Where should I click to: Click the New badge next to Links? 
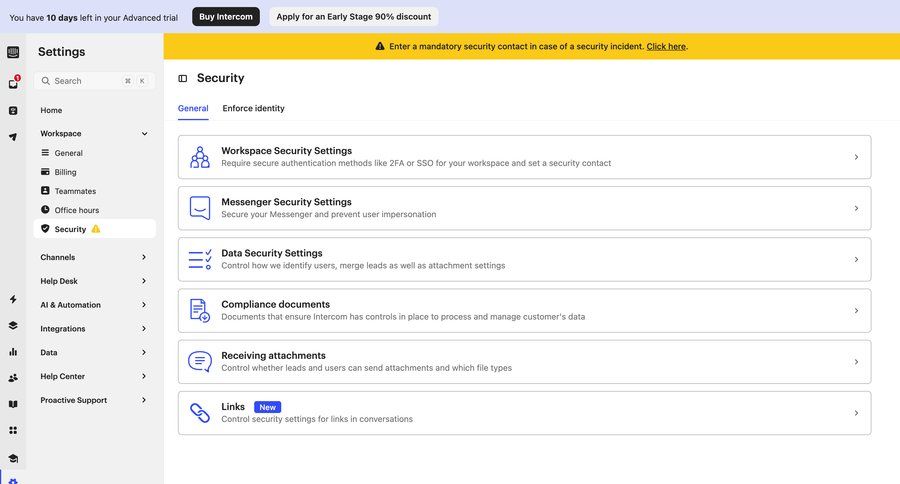tap(267, 407)
